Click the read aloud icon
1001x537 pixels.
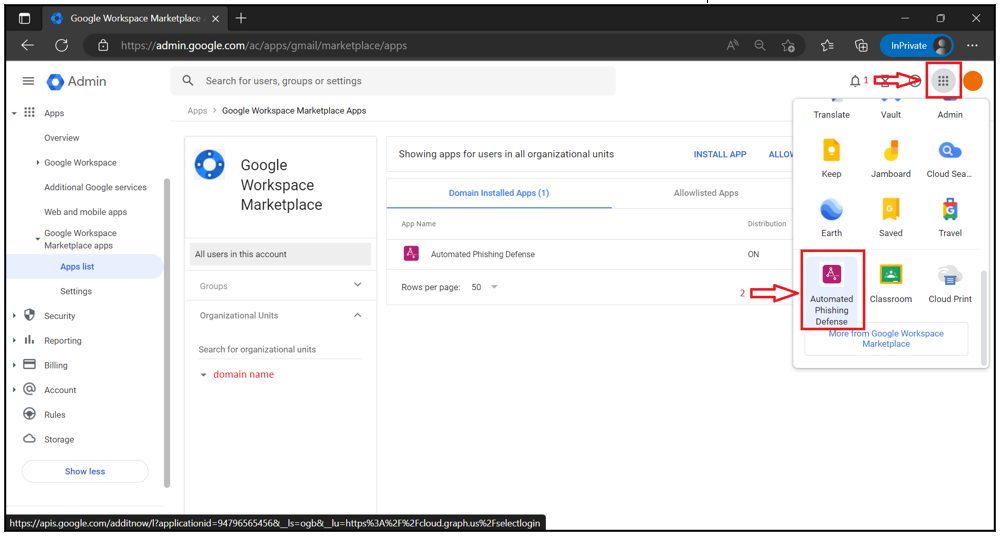point(732,45)
